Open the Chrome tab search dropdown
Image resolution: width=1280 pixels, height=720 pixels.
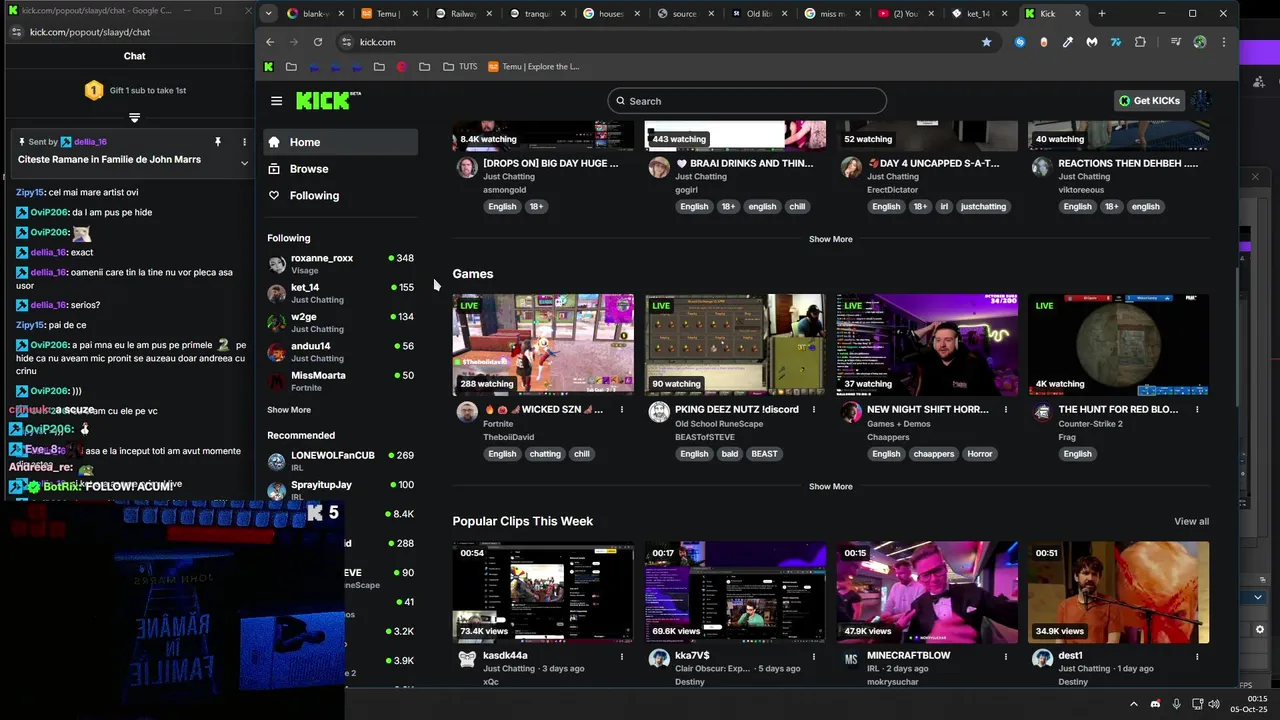[268, 14]
